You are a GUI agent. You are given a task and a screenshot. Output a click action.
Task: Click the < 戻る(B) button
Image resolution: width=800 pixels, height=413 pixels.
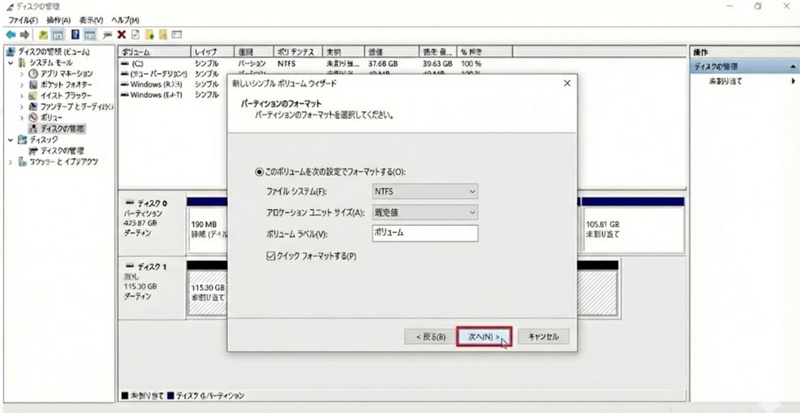coord(430,337)
